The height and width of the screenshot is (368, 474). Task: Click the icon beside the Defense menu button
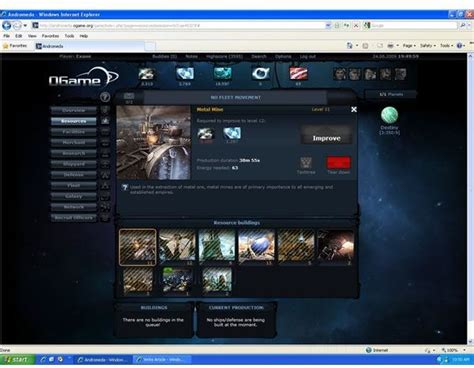pyautogui.click(x=105, y=175)
